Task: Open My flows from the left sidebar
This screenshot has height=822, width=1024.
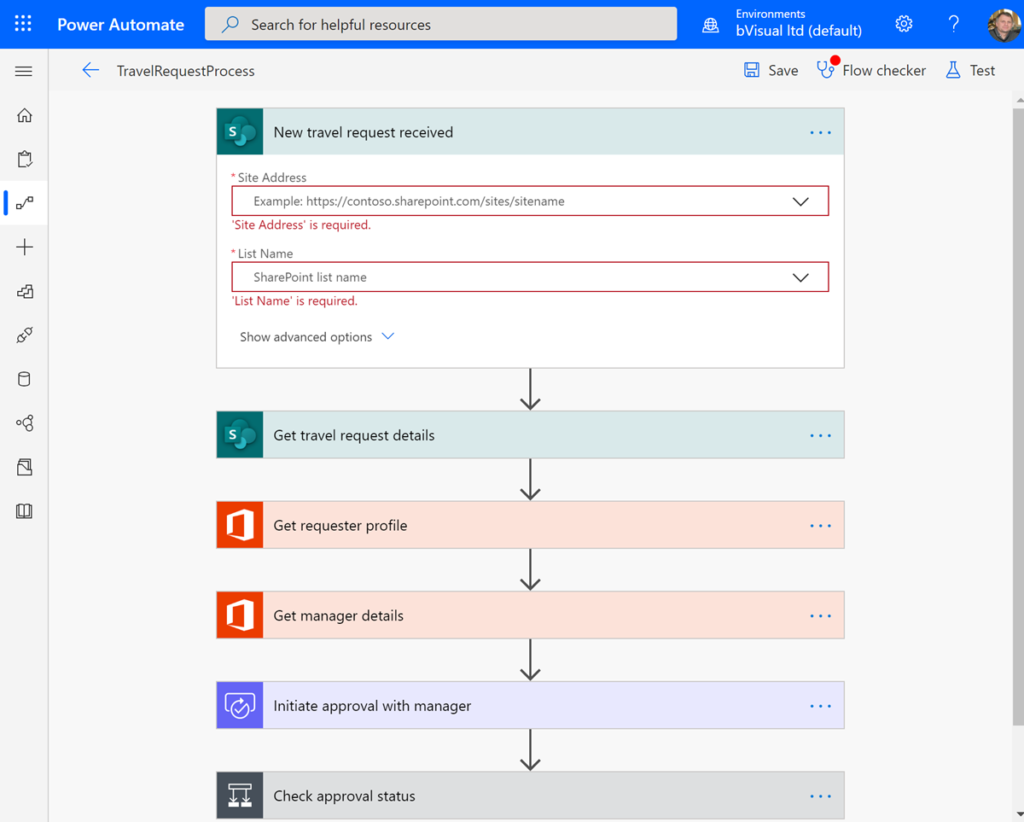Action: (23, 203)
